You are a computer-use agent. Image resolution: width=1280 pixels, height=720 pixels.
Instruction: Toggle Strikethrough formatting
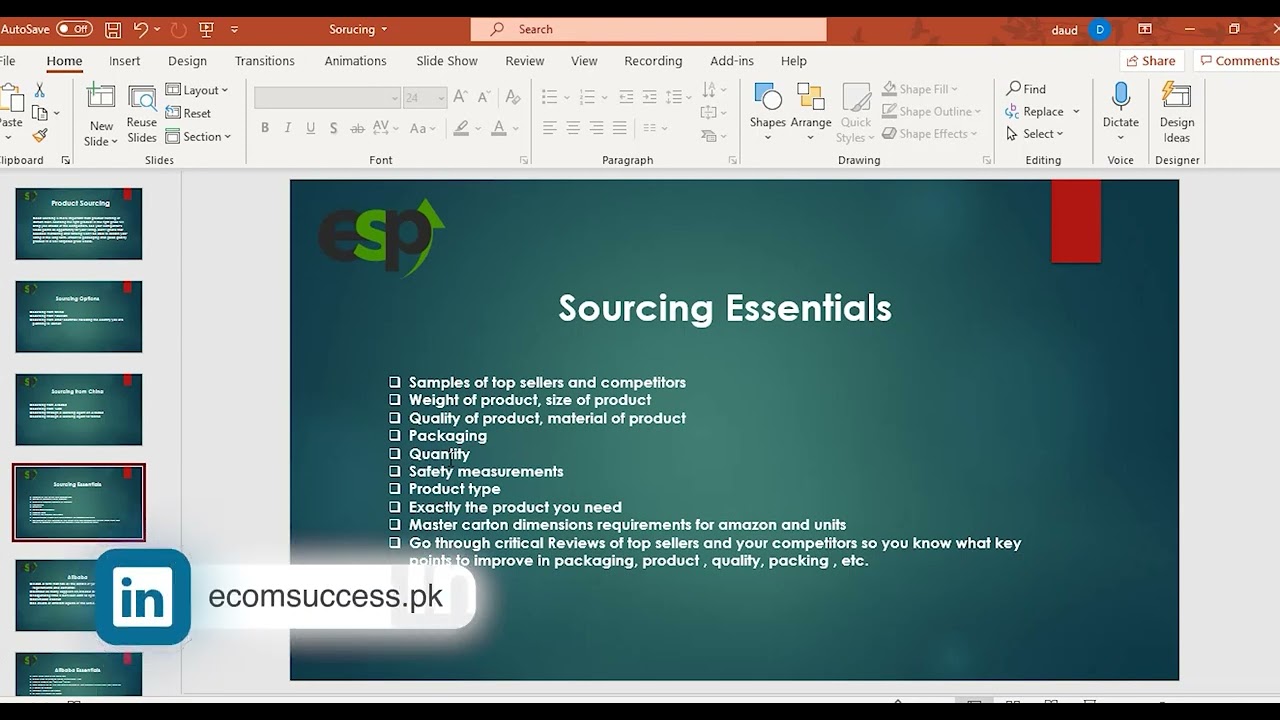(357, 128)
